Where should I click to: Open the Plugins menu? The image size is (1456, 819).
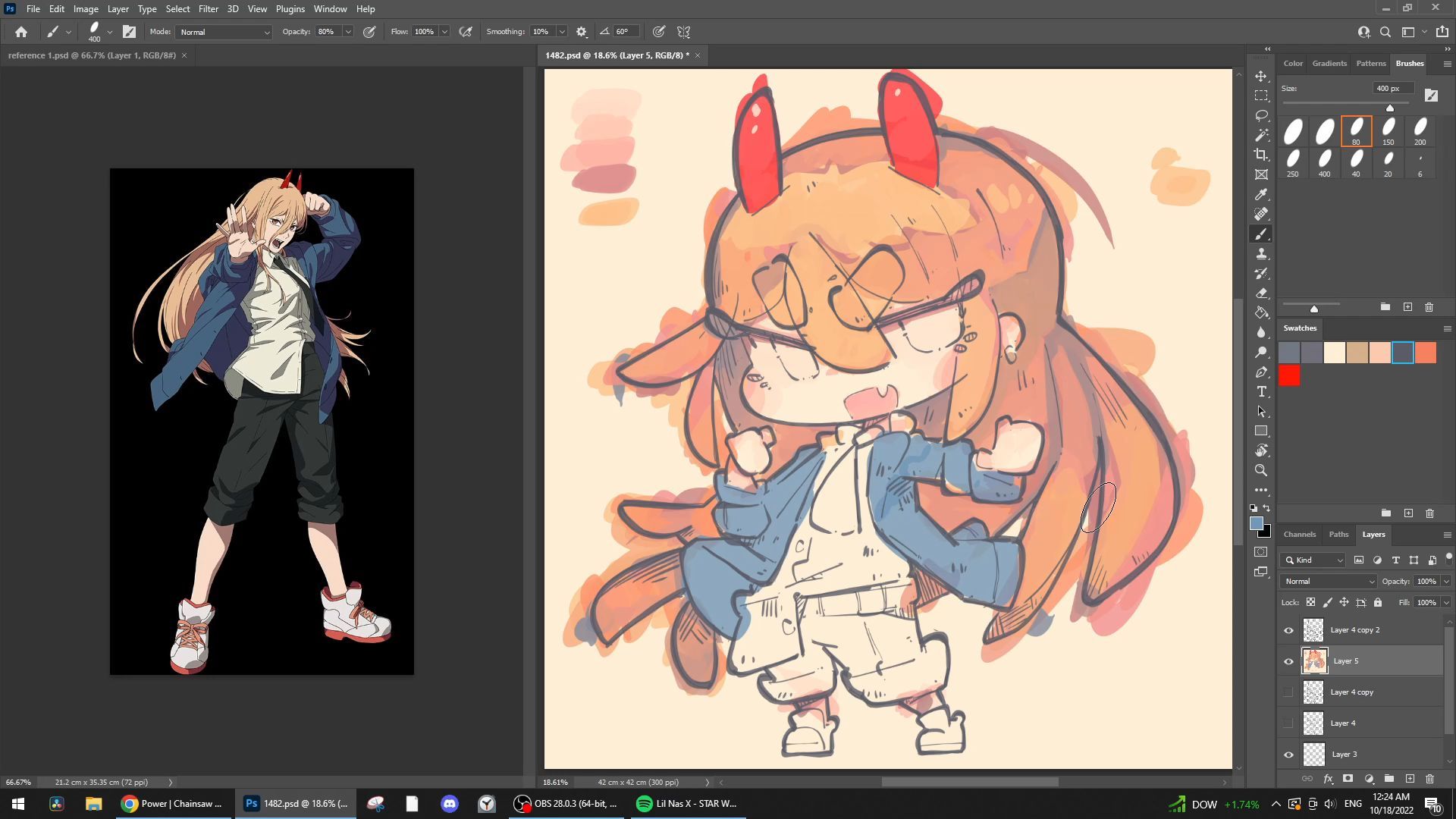click(290, 9)
